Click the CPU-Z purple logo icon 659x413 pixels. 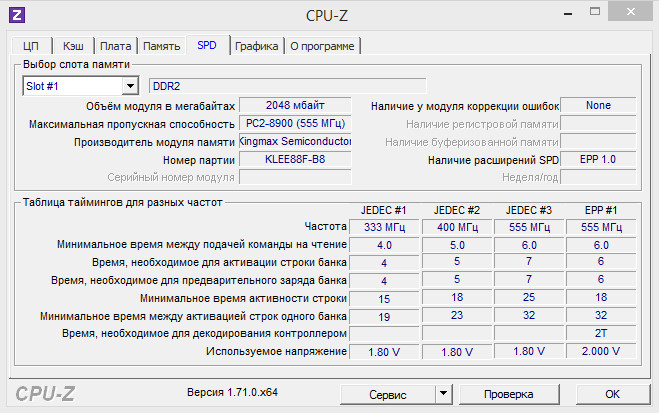[17, 15]
